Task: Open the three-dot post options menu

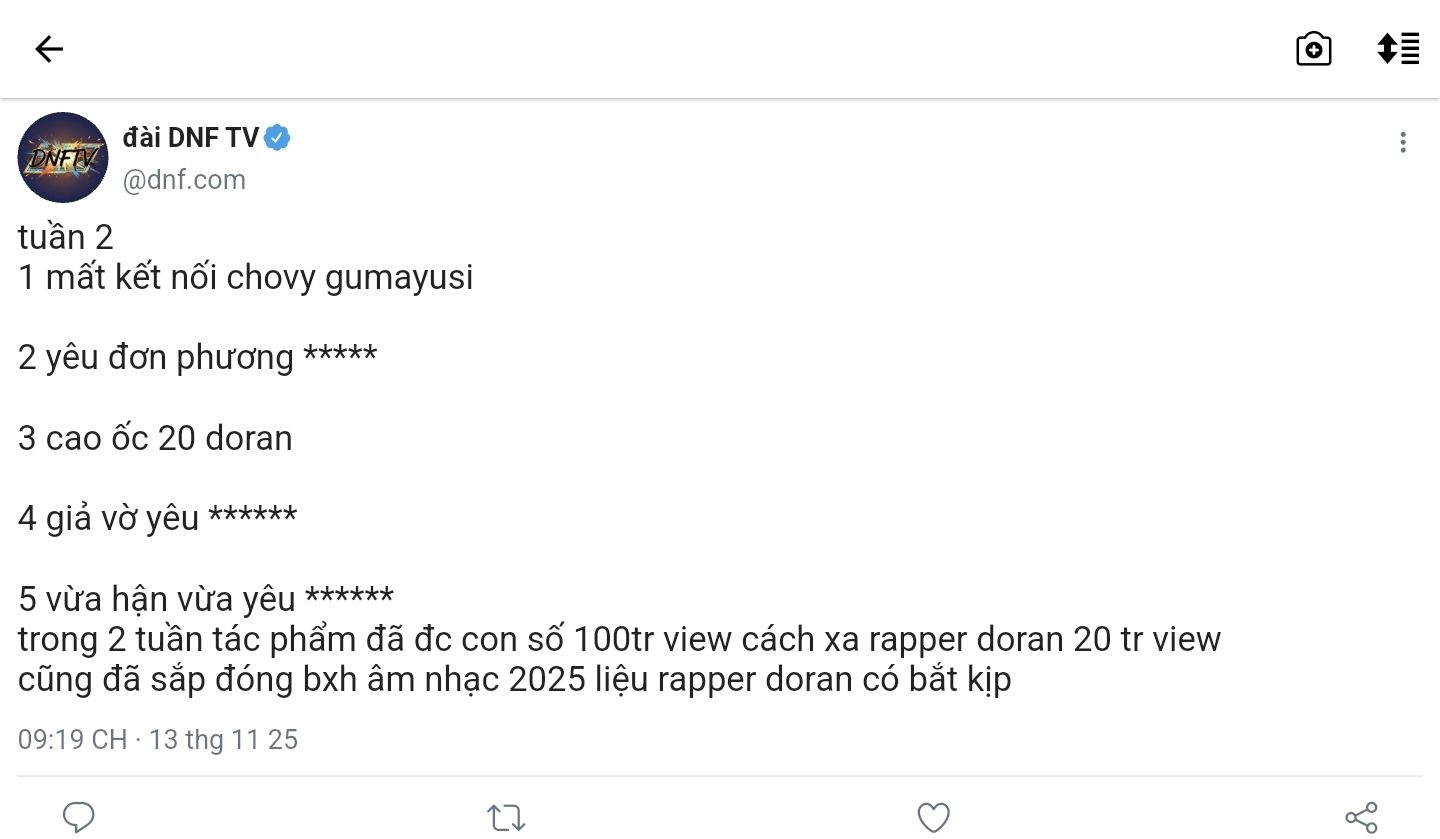Action: click(1403, 143)
